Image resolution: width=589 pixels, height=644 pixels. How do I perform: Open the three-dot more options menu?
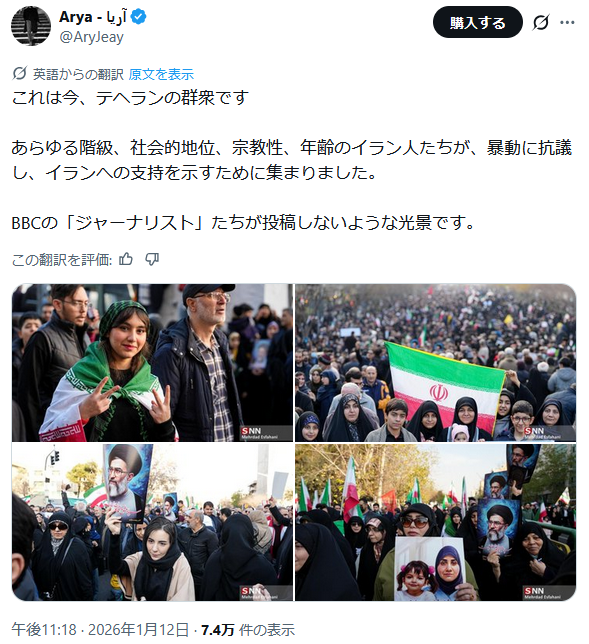tap(567, 22)
